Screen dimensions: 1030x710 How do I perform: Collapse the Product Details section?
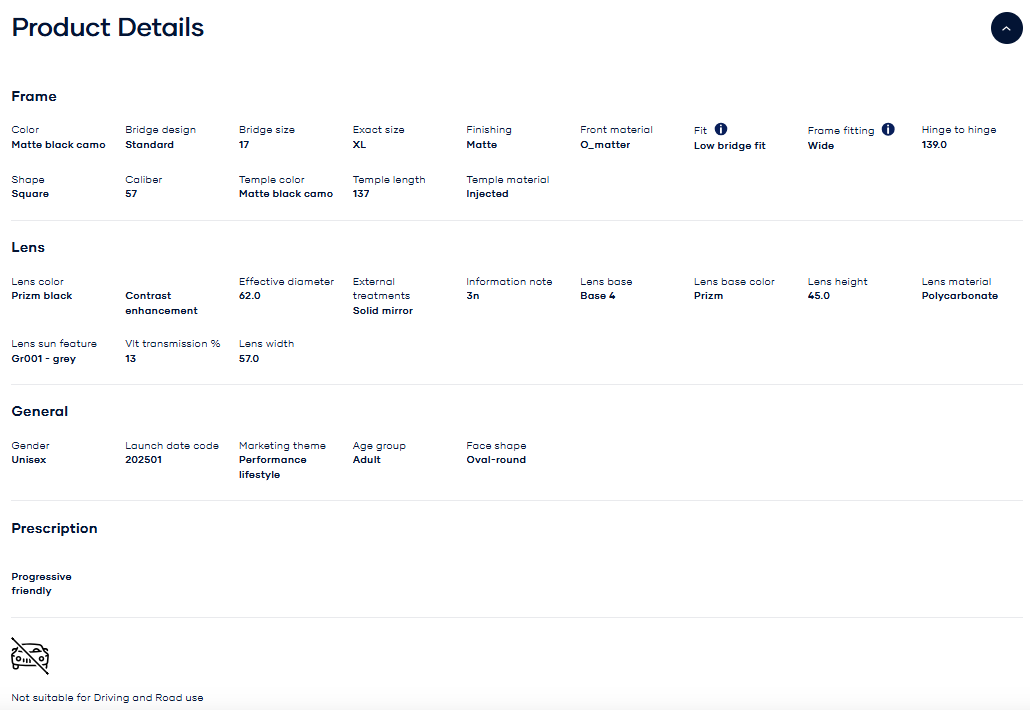(1006, 28)
